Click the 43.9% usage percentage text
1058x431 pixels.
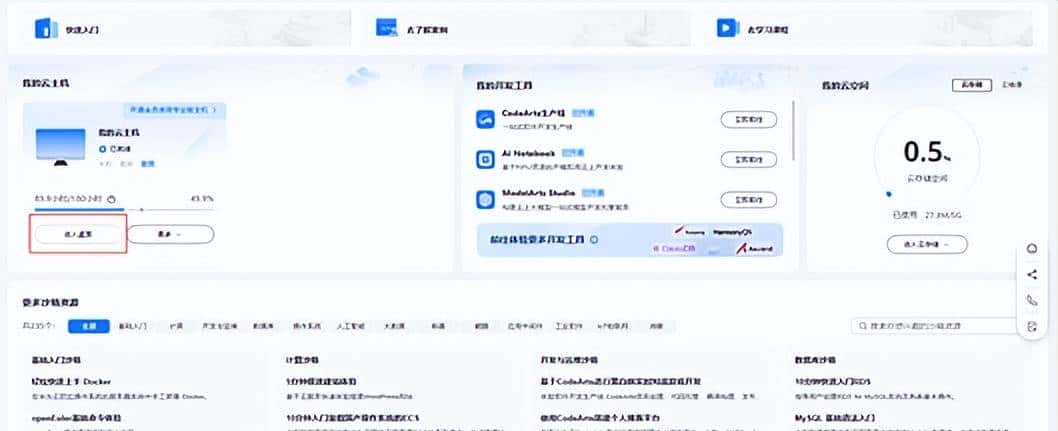(x=202, y=199)
